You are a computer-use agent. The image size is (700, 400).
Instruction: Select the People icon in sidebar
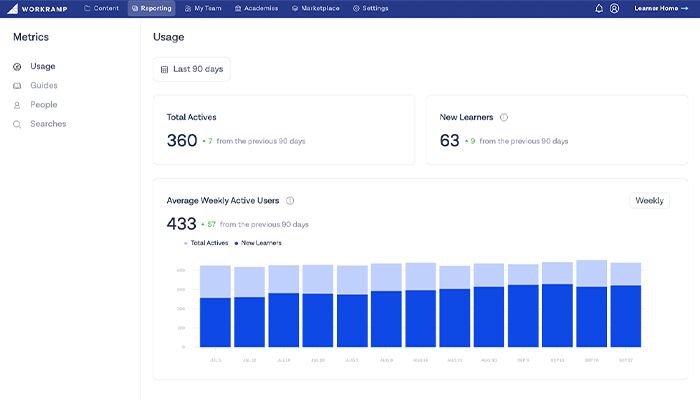17,105
